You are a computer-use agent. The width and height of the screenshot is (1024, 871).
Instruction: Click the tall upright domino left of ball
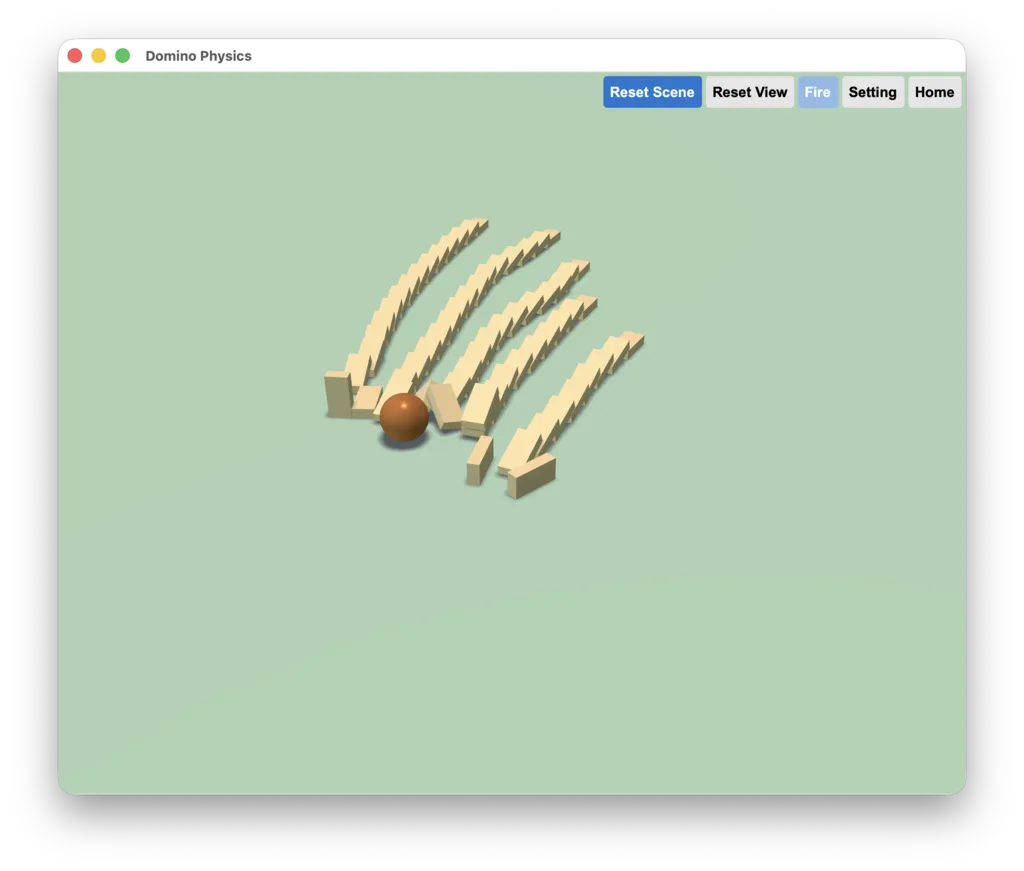[x=338, y=394]
